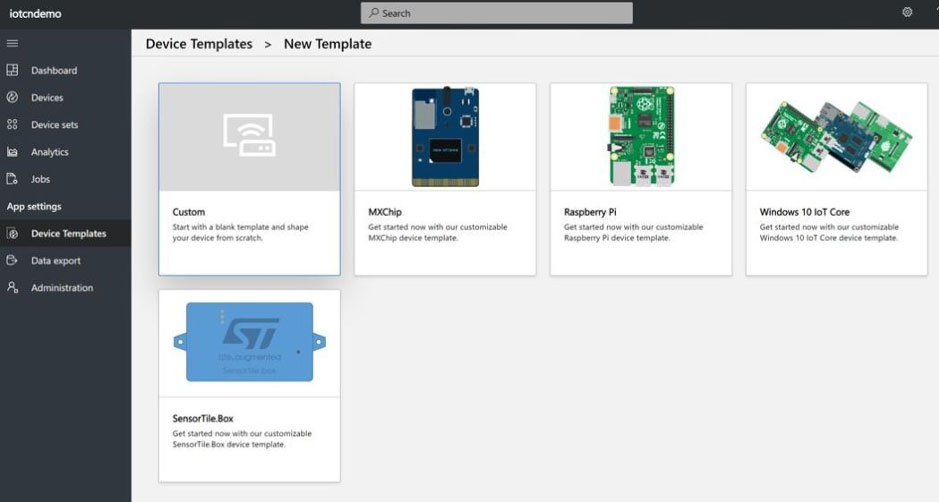Image resolution: width=939 pixels, height=502 pixels.
Task: Choose the SensorTile.Box template card
Action: tap(249, 386)
